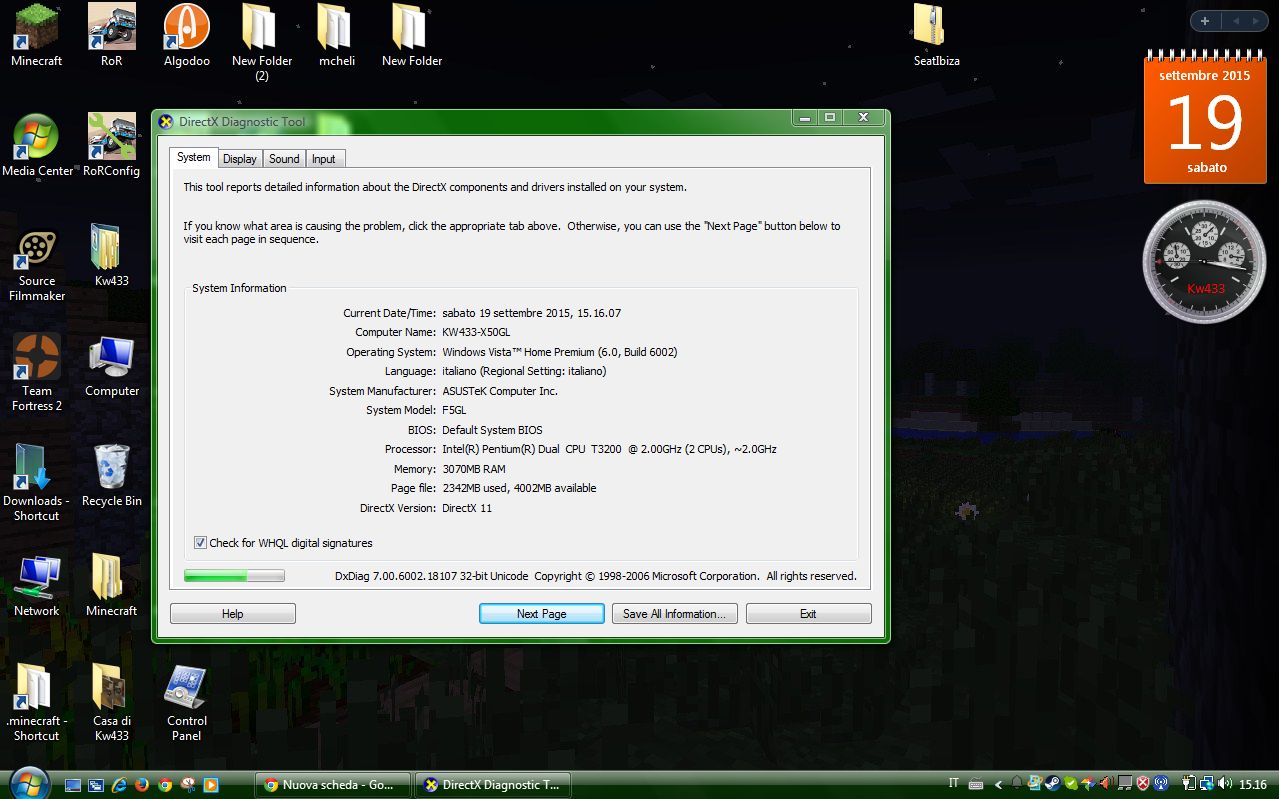Launch Chrome from Quick Launch

(x=165, y=785)
